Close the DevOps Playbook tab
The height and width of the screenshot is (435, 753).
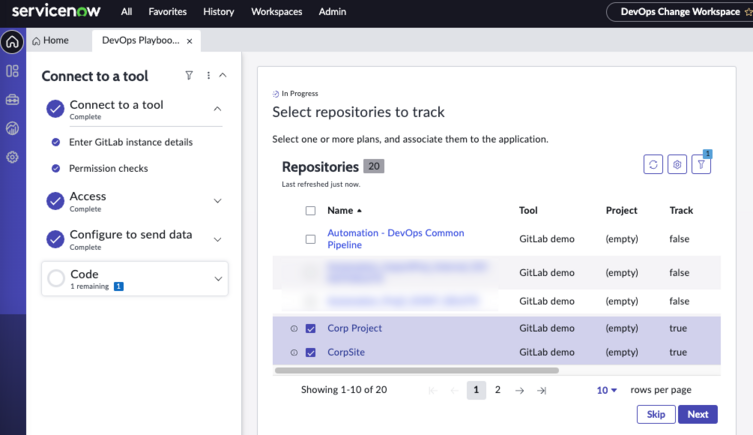(190, 41)
